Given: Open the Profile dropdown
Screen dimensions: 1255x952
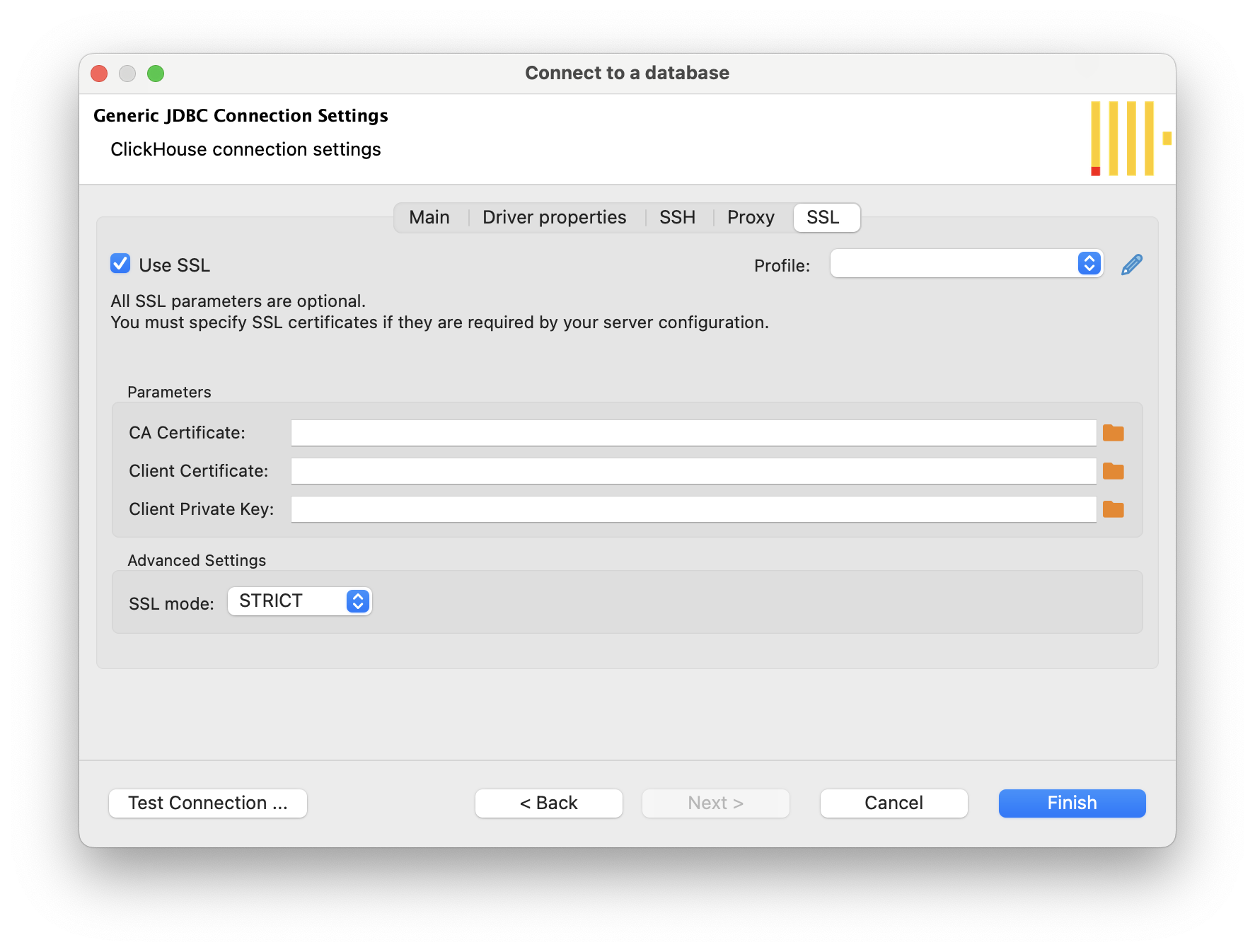Looking at the screenshot, I should tap(966, 264).
